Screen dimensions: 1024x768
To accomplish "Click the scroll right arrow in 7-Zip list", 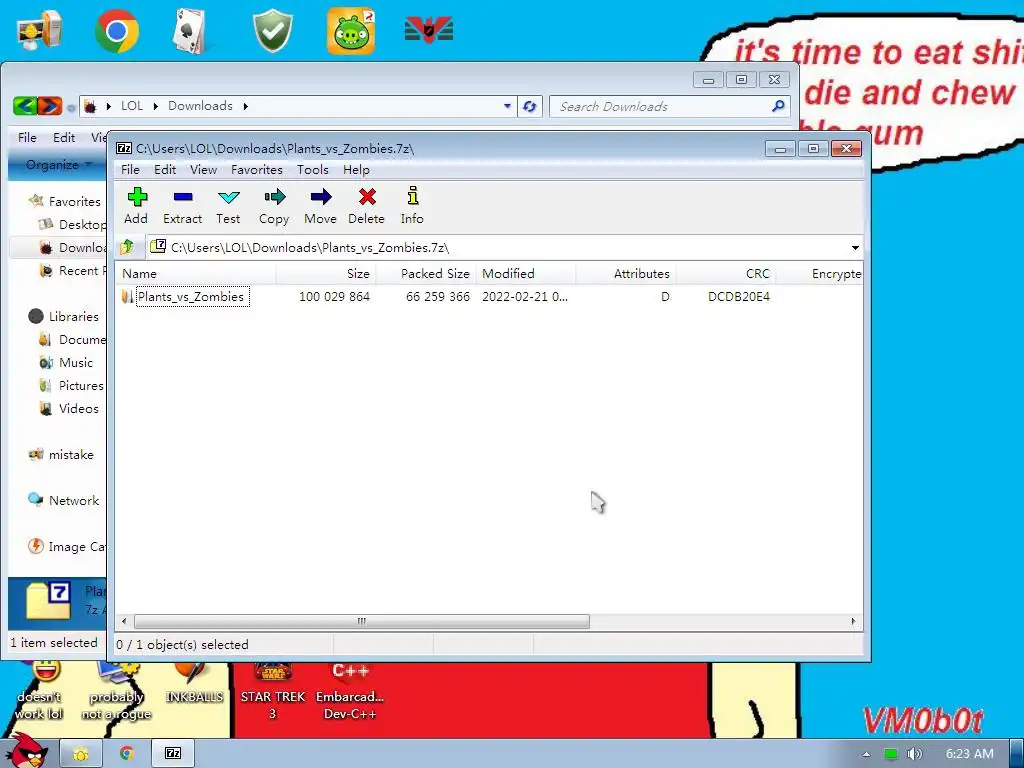I will coord(854,621).
